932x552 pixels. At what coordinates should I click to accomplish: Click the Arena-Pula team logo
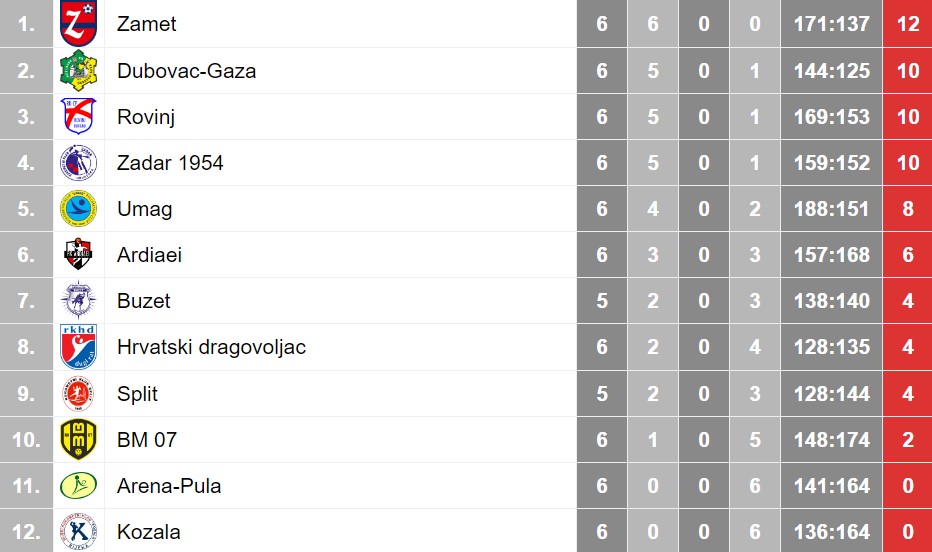(78, 486)
